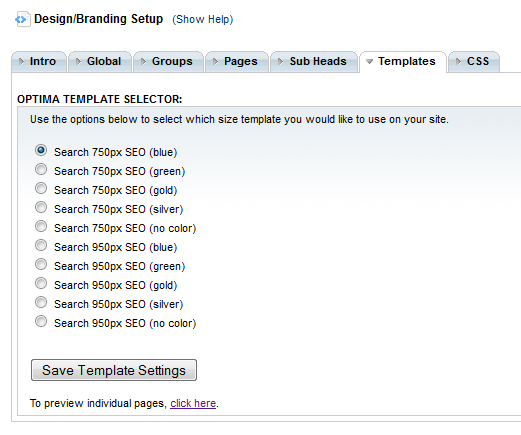The width and height of the screenshot is (521, 435).
Task: Click the arrow icon on Sub Heads tab
Action: click(x=281, y=61)
